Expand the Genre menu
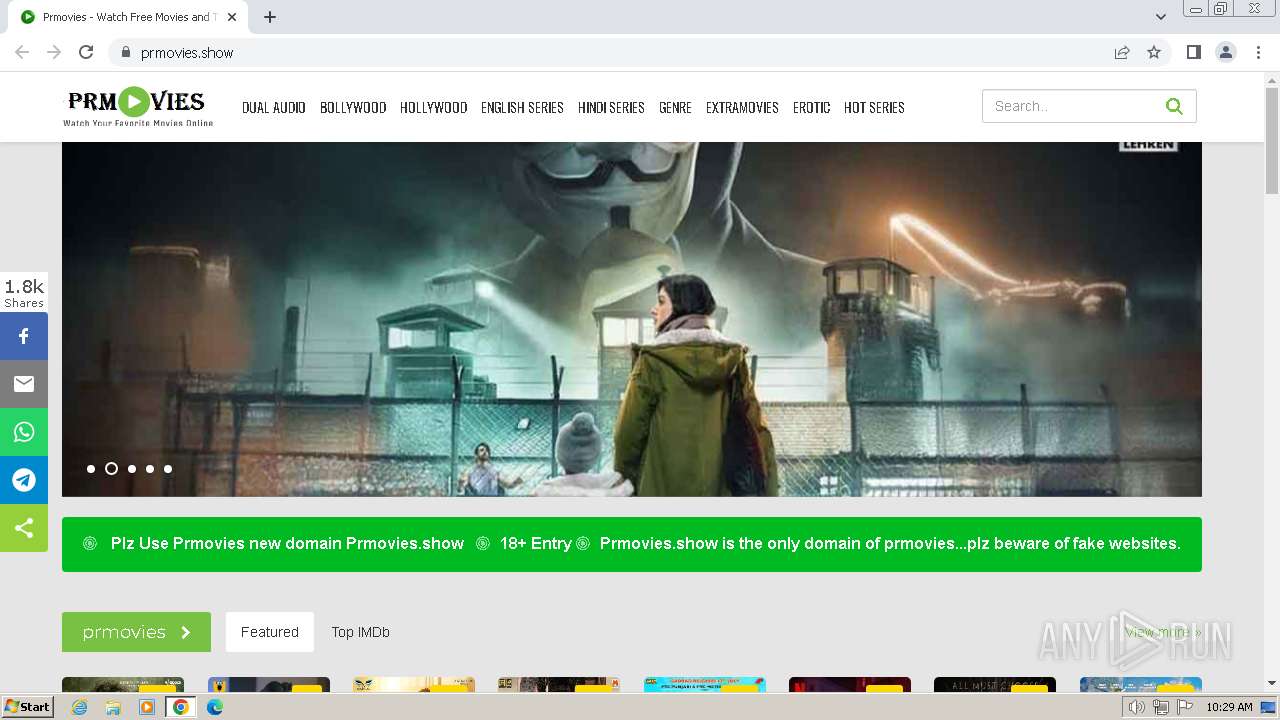The image size is (1280, 720). (675, 107)
